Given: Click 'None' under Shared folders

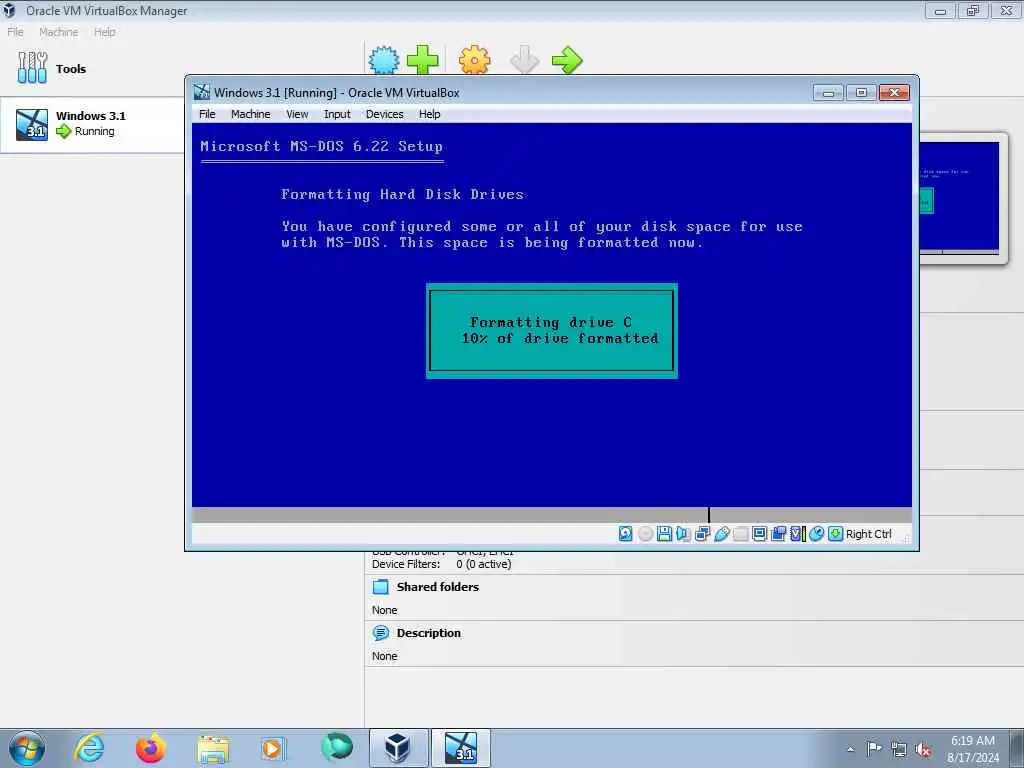Looking at the screenshot, I should pos(384,610).
